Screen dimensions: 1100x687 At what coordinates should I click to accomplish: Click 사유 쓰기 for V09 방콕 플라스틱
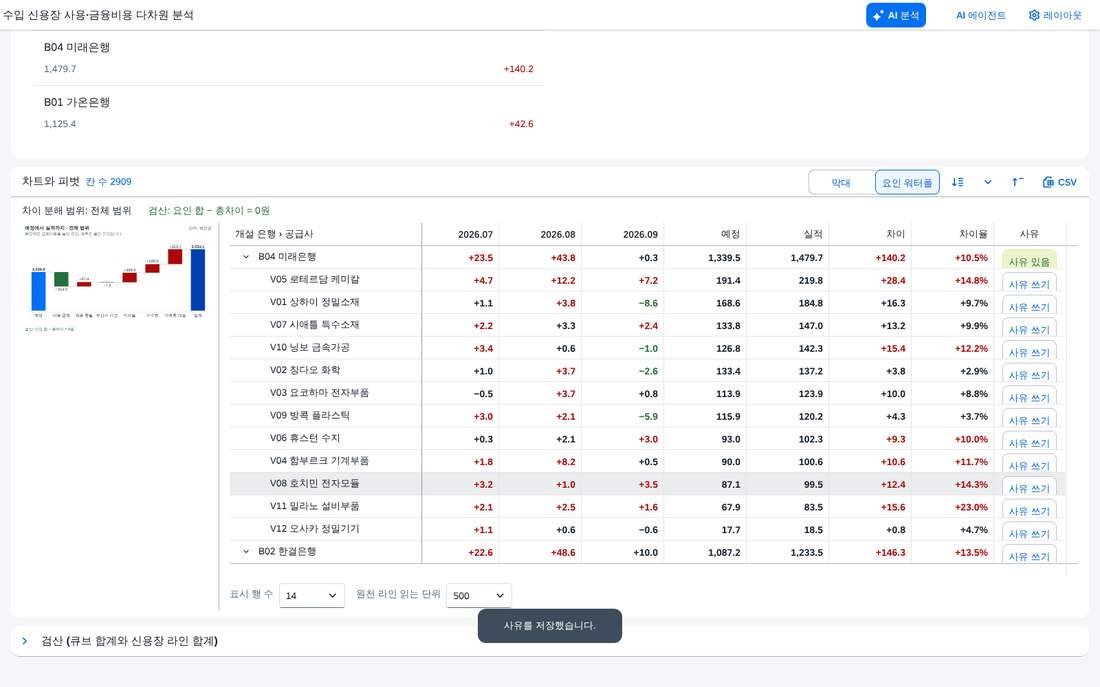pos(1029,419)
